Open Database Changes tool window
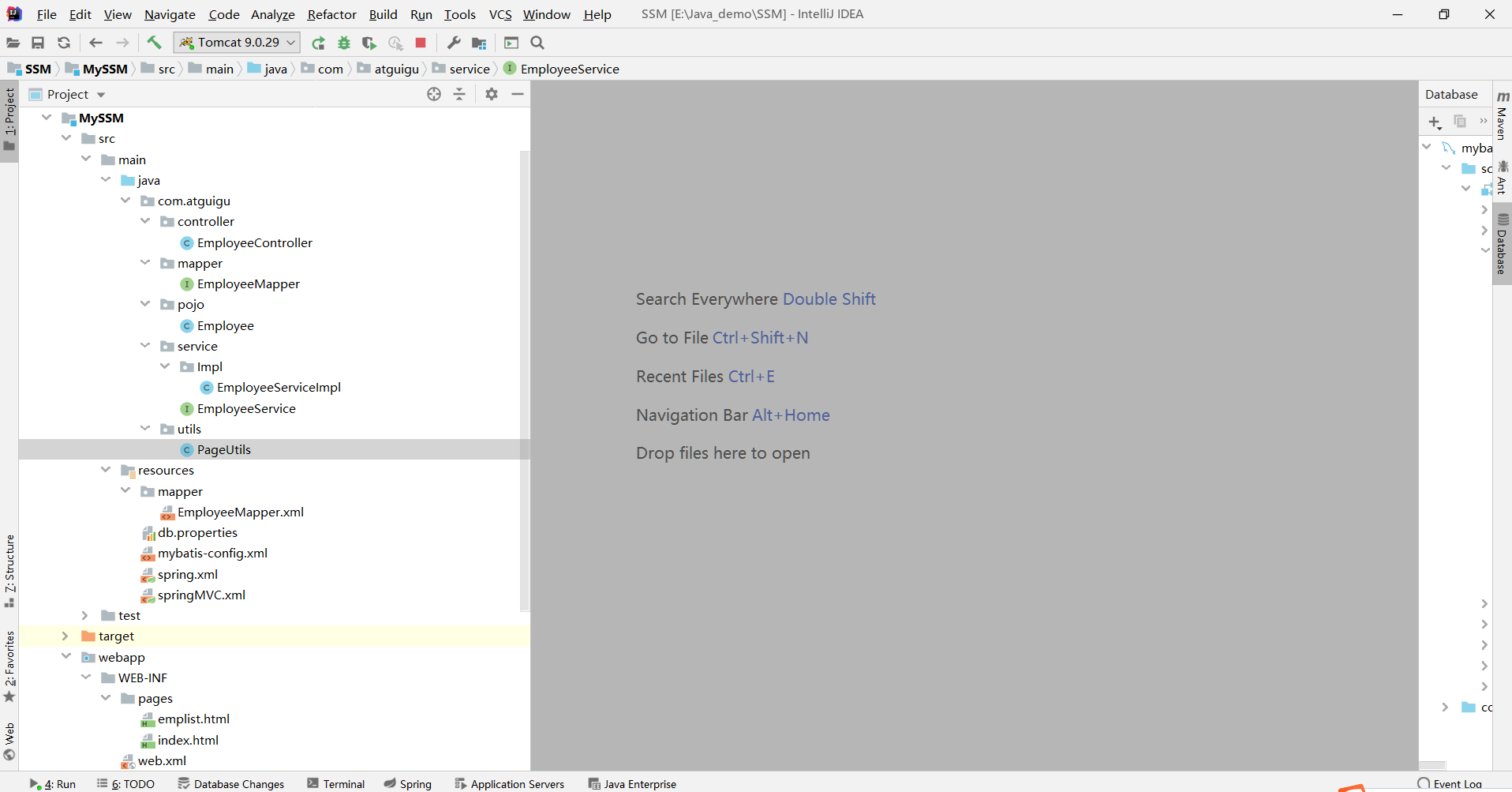 click(x=231, y=784)
